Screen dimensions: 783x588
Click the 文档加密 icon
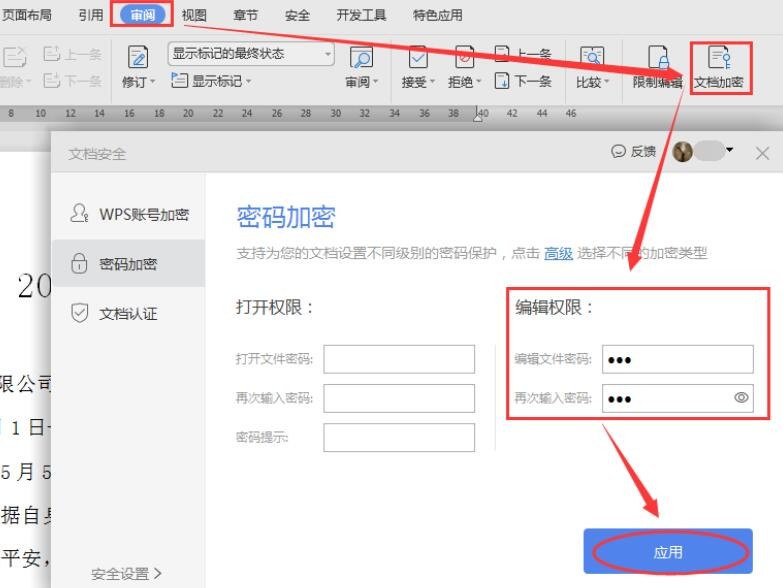point(720,57)
